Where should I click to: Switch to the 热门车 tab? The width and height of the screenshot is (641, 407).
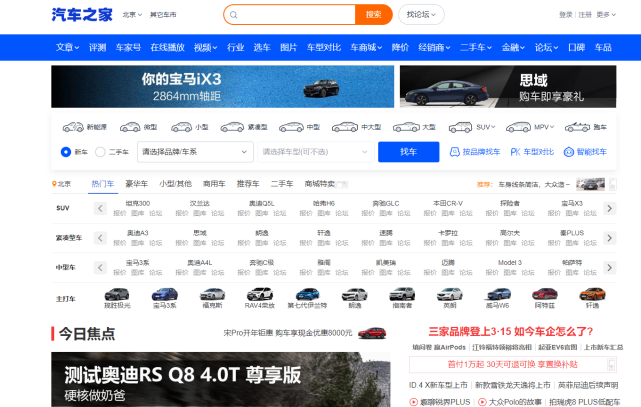click(103, 184)
